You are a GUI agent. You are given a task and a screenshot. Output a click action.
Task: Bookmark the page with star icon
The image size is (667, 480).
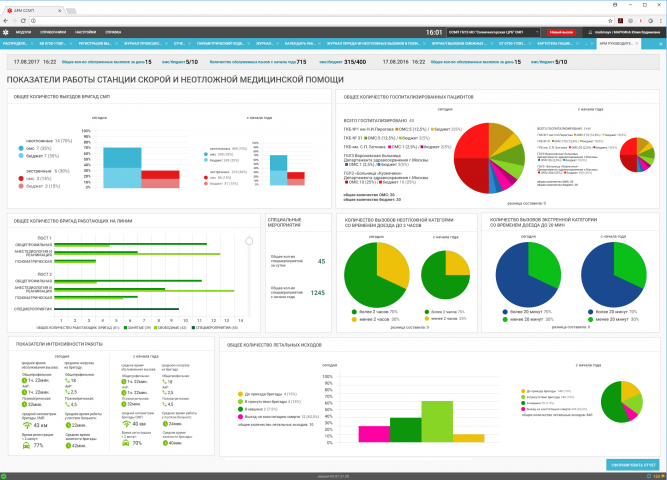tap(610, 20)
